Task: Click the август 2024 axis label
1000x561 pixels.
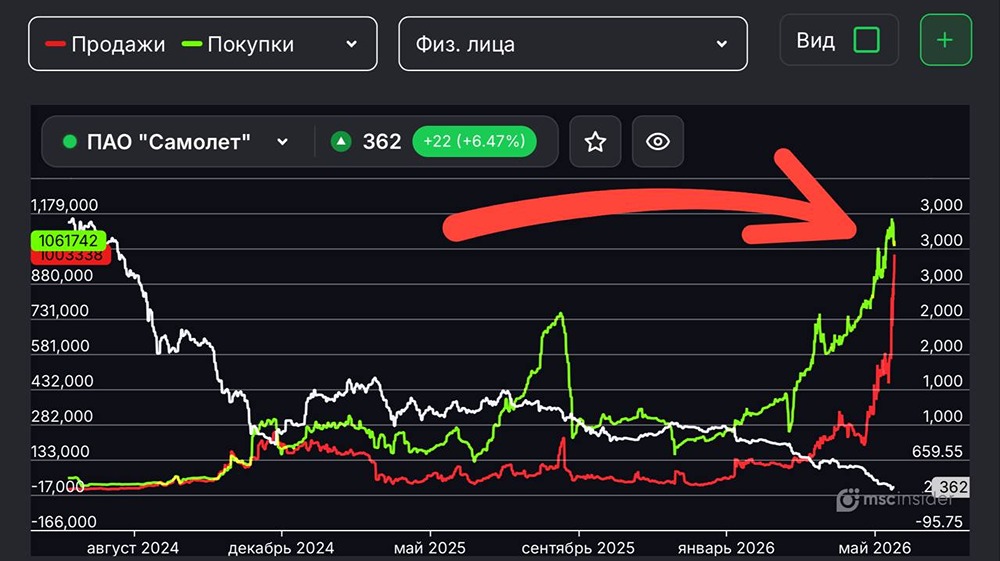Action: click(133, 548)
